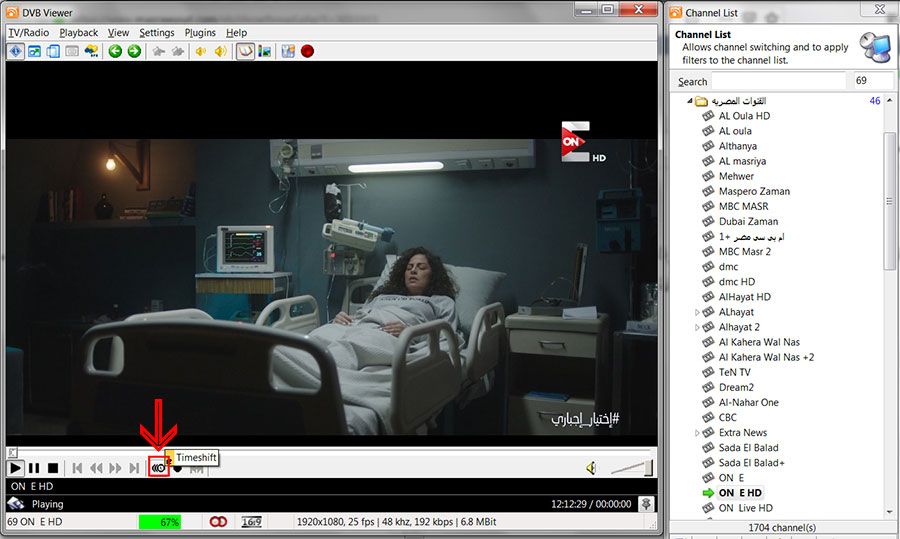900x539 pixels.
Task: Open the Help menu
Action: tap(236, 33)
